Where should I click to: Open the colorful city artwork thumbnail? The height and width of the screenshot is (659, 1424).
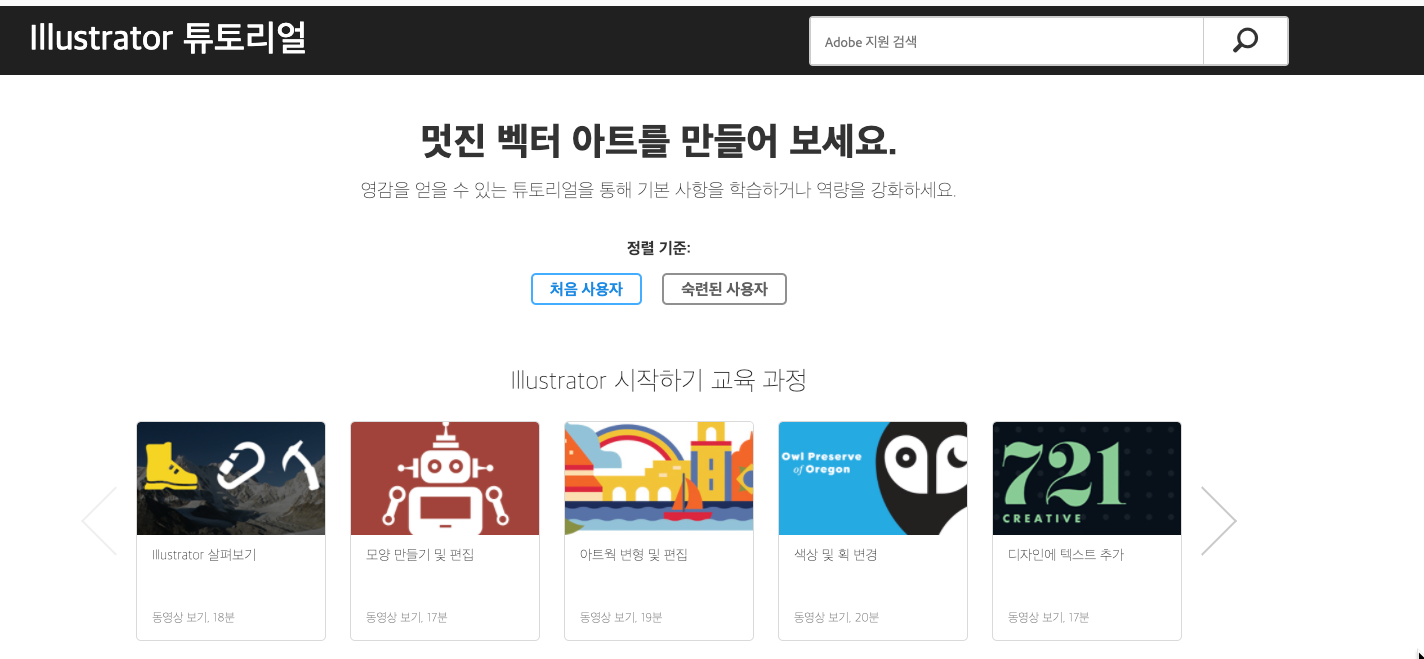coord(659,478)
